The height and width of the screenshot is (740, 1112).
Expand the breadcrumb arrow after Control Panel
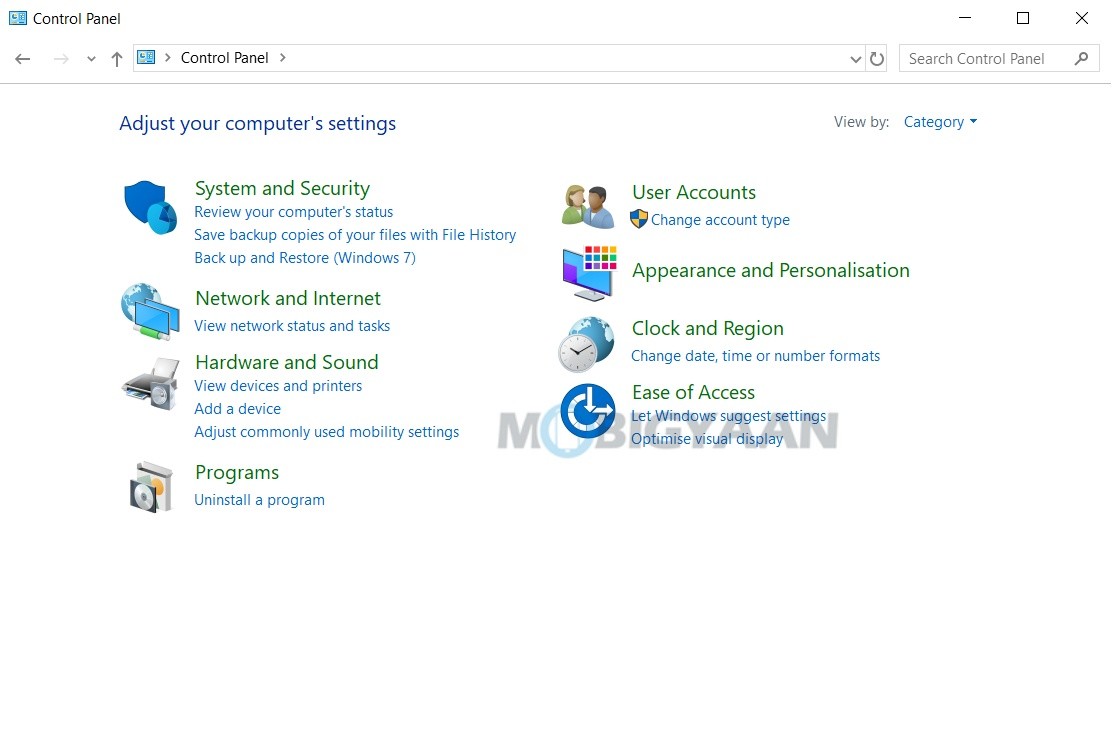[282, 57]
